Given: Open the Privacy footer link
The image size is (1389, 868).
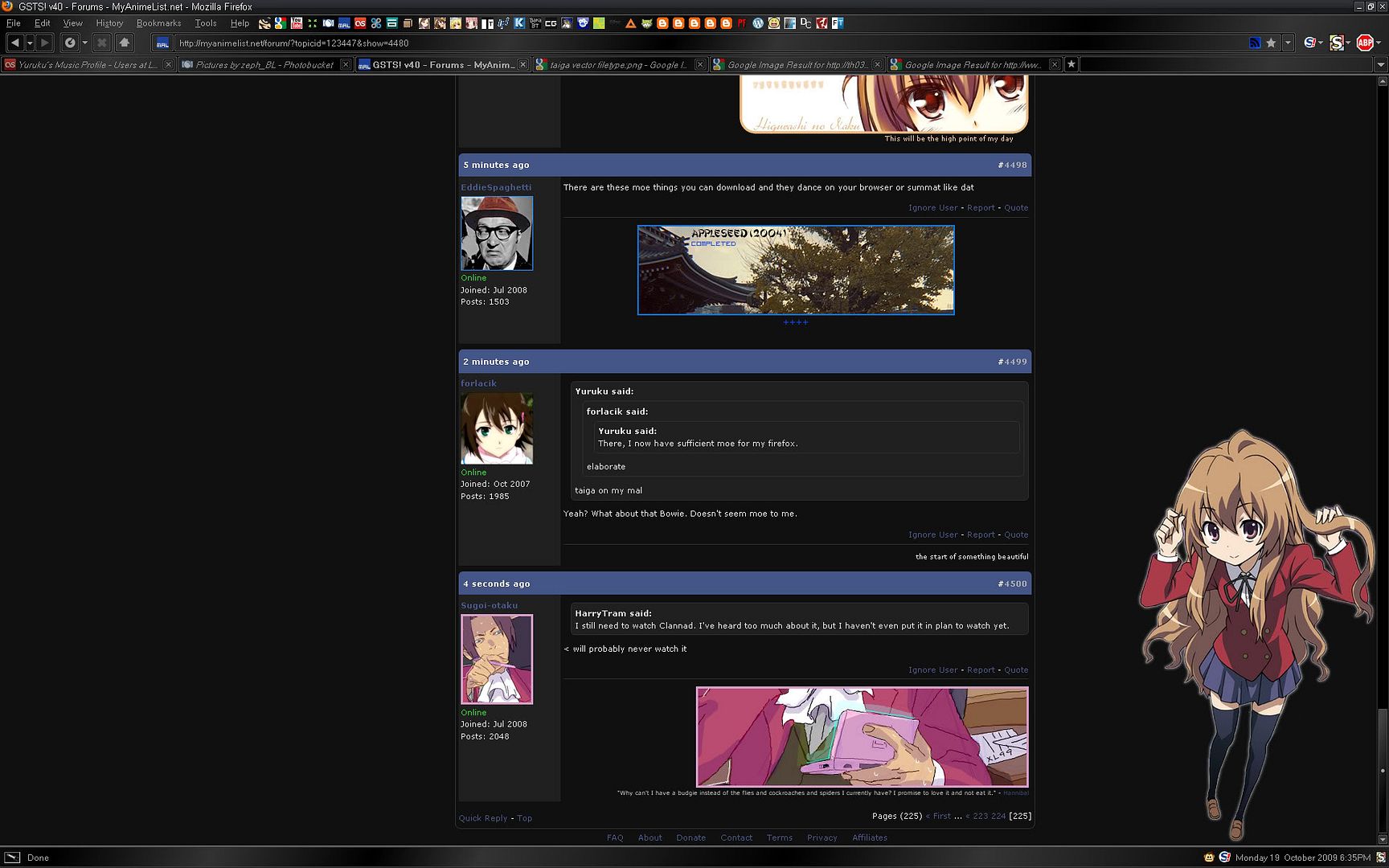Looking at the screenshot, I should coord(822,837).
